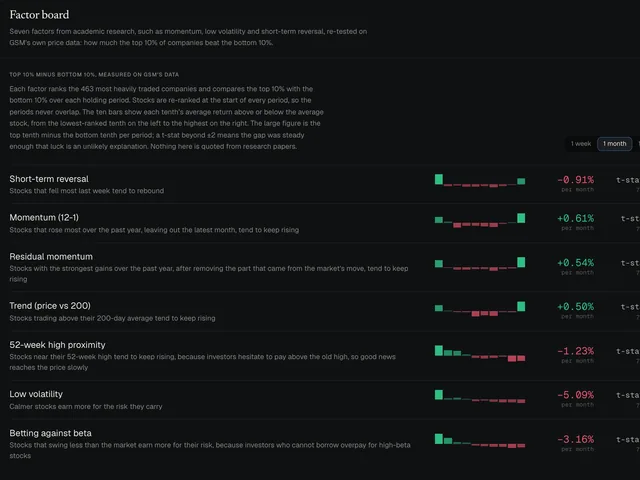Click the Betting against beta bar chart
Screen dimensions: 640x480
coord(480,441)
